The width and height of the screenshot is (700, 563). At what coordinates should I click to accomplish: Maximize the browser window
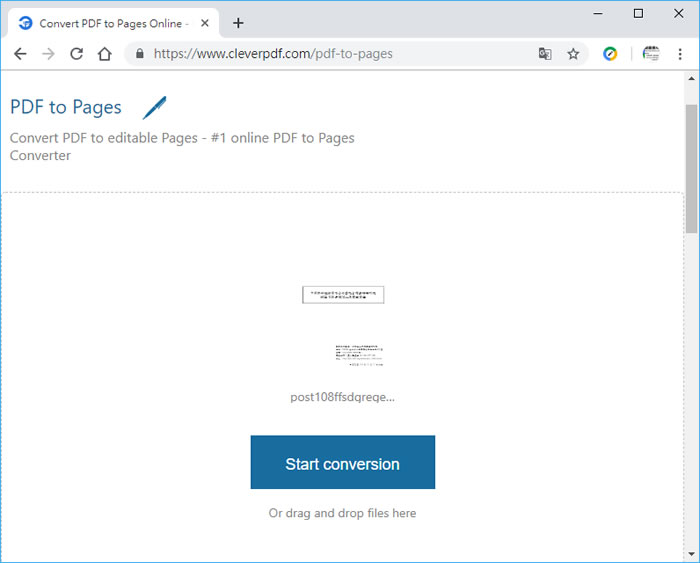(638, 14)
